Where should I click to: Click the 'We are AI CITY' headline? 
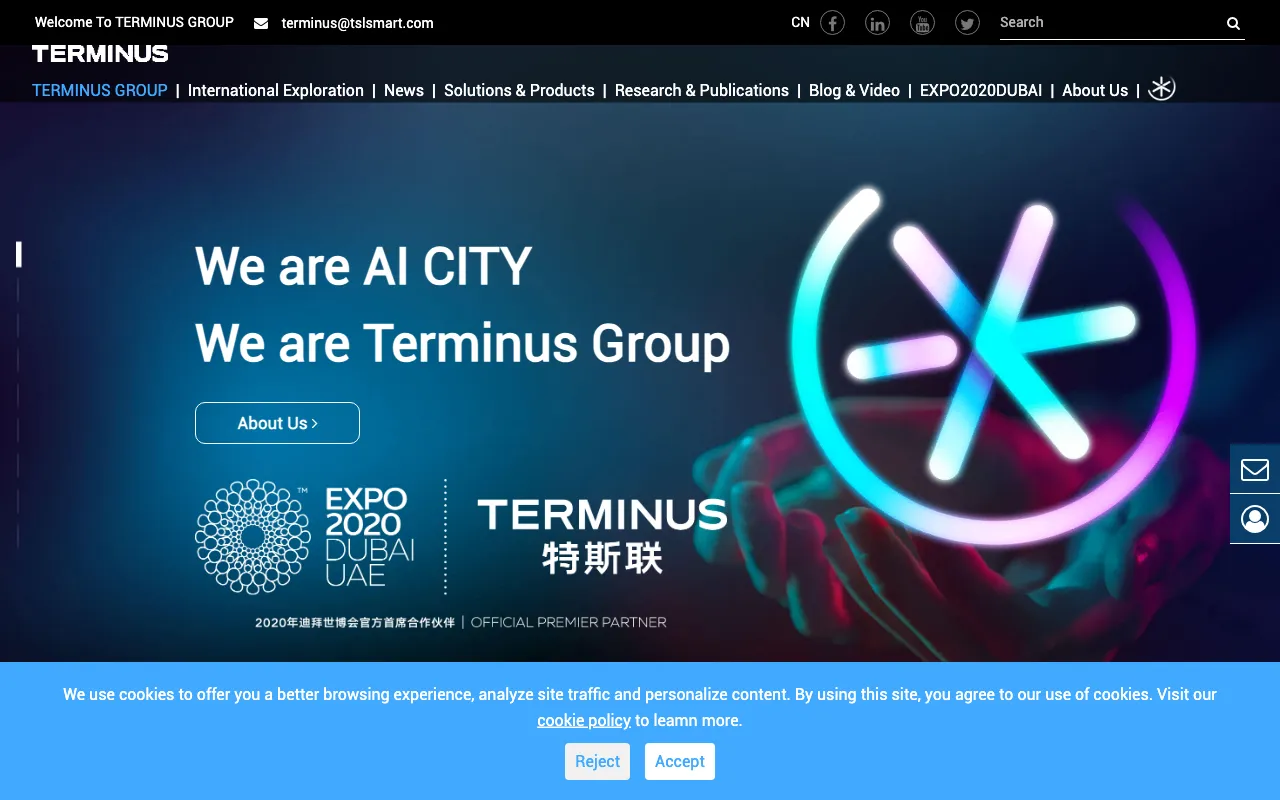click(363, 266)
